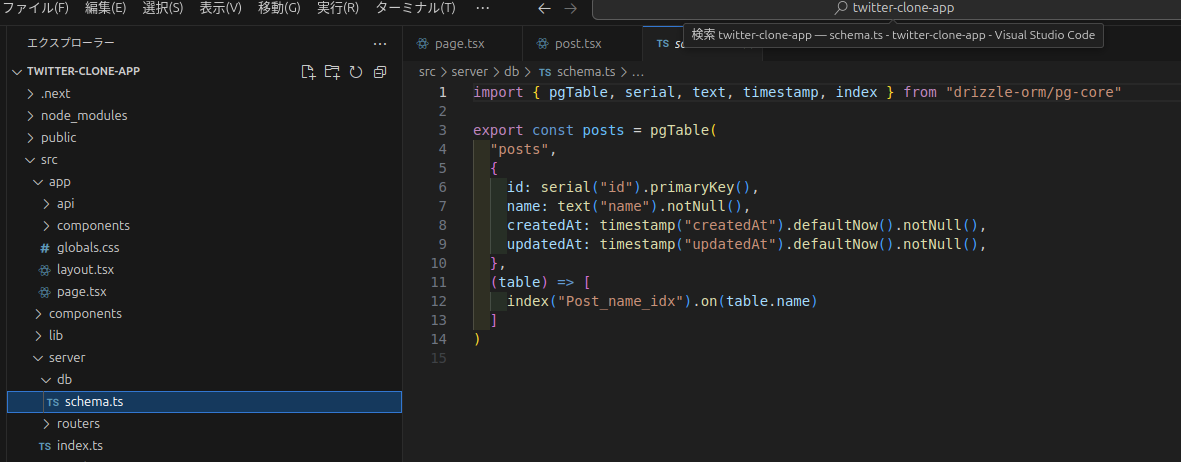Image resolution: width=1181 pixels, height=462 pixels.
Task: Open page.tsx in the explorer tree
Action: (x=205, y=292)
